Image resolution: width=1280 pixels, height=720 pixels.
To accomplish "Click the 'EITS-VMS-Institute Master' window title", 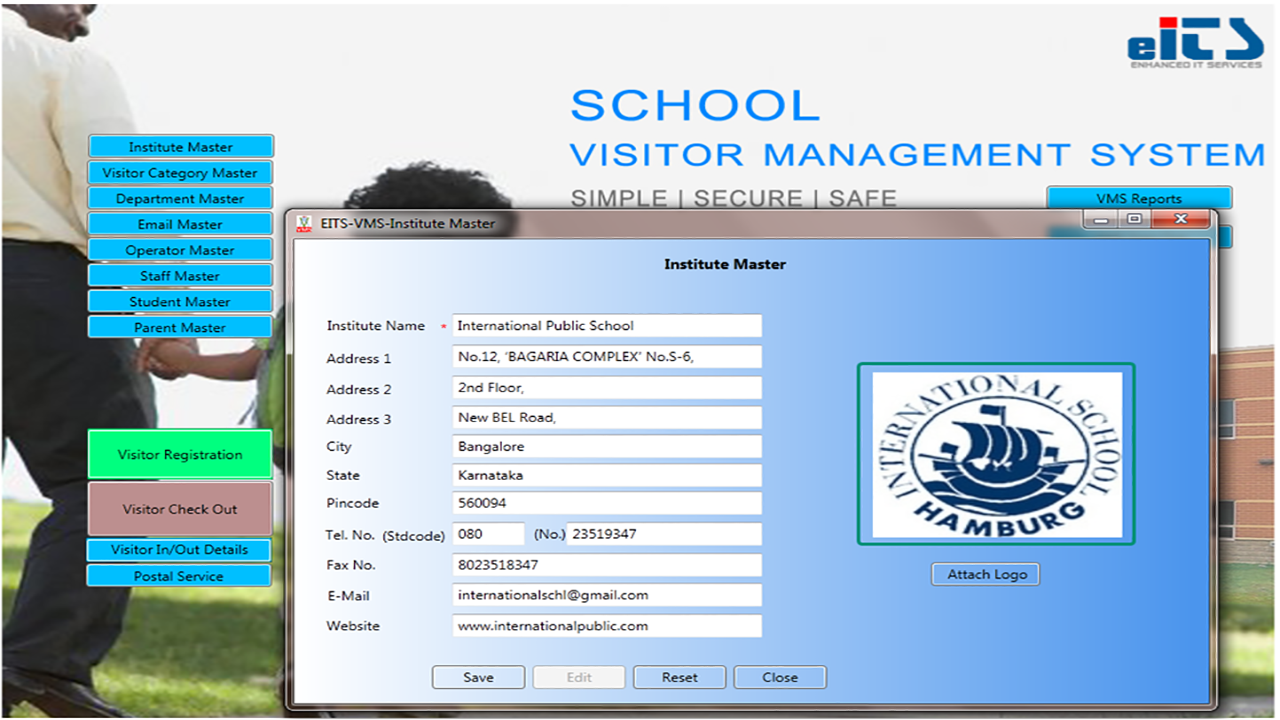I will point(408,224).
